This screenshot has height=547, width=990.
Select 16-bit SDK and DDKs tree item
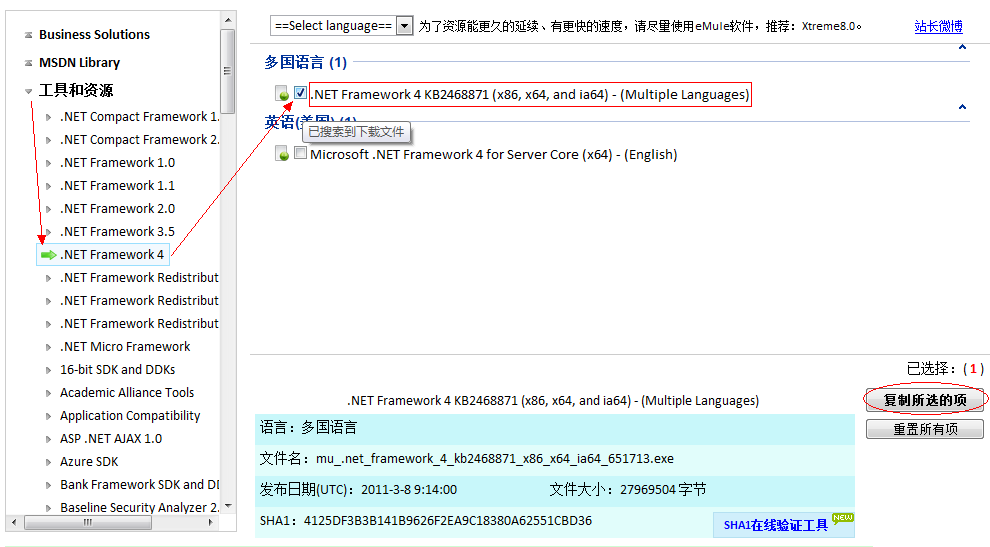117,370
